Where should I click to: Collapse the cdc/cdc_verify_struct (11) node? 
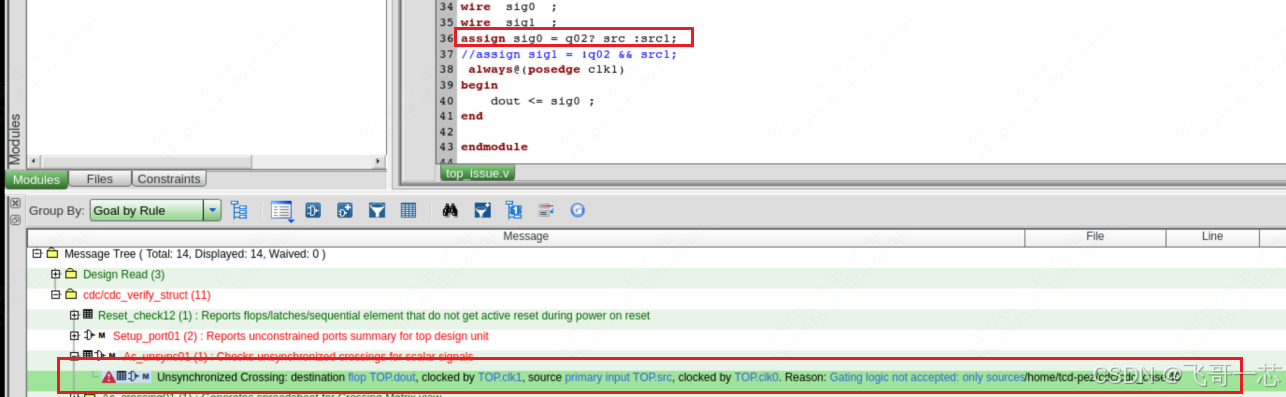point(56,295)
